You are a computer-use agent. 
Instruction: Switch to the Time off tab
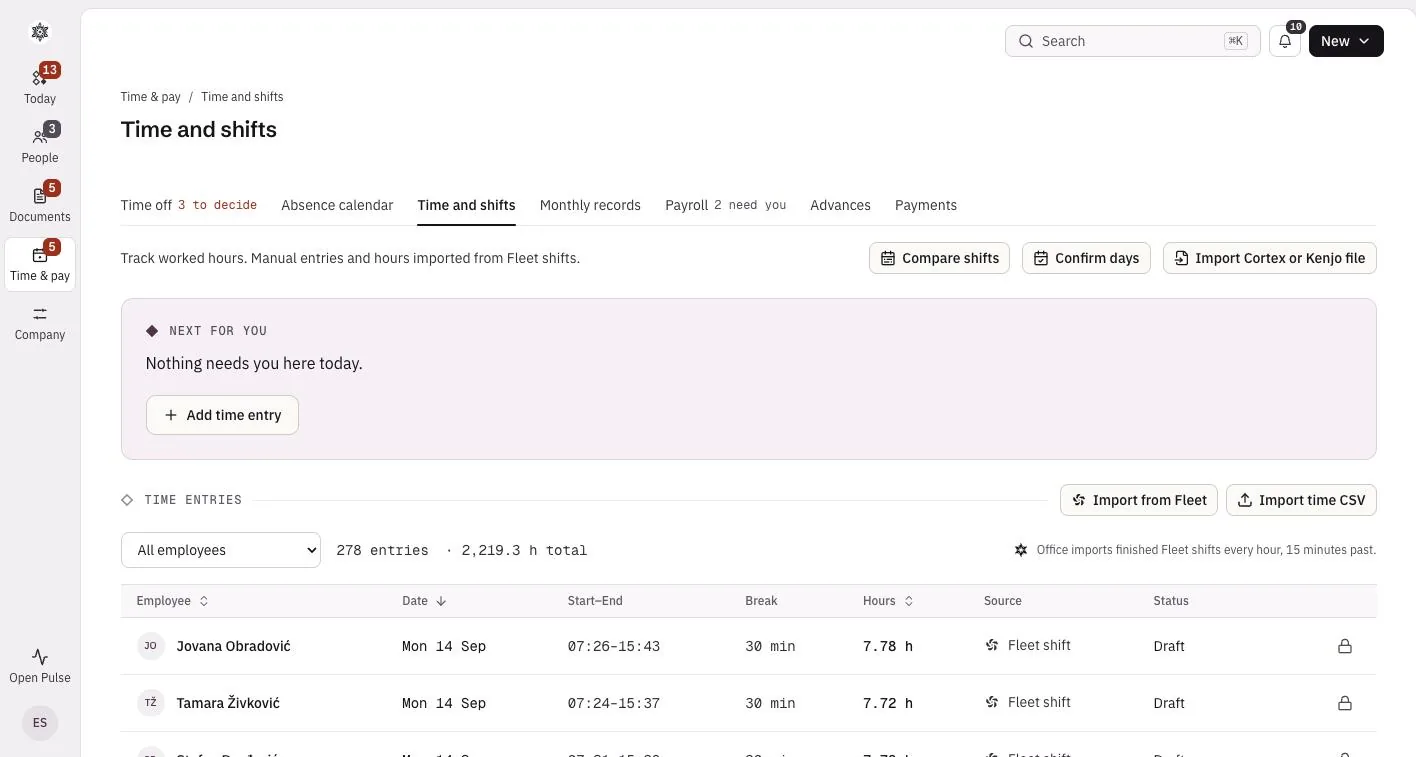click(189, 205)
